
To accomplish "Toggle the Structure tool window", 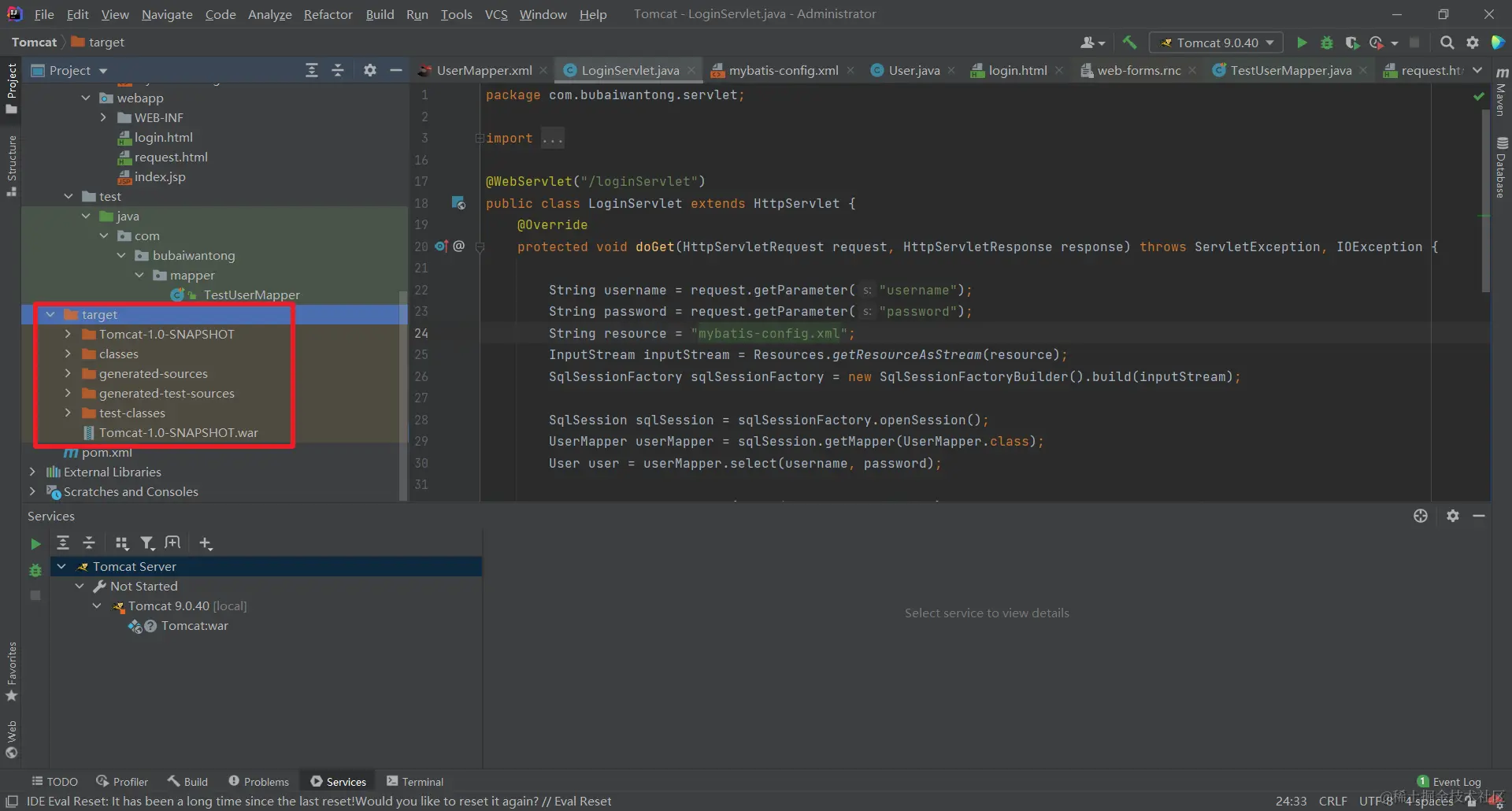I will tap(11, 165).
